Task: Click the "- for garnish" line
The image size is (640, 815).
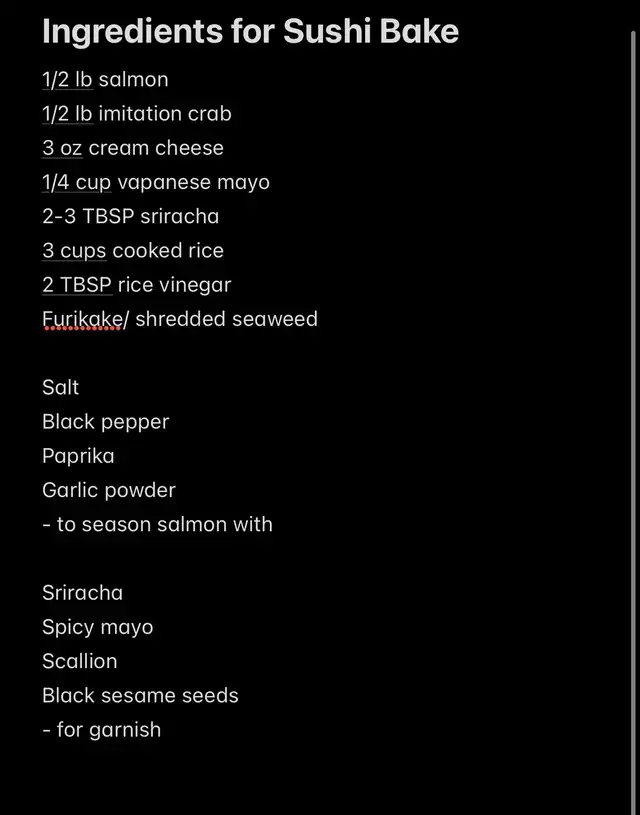Action: tap(101, 730)
